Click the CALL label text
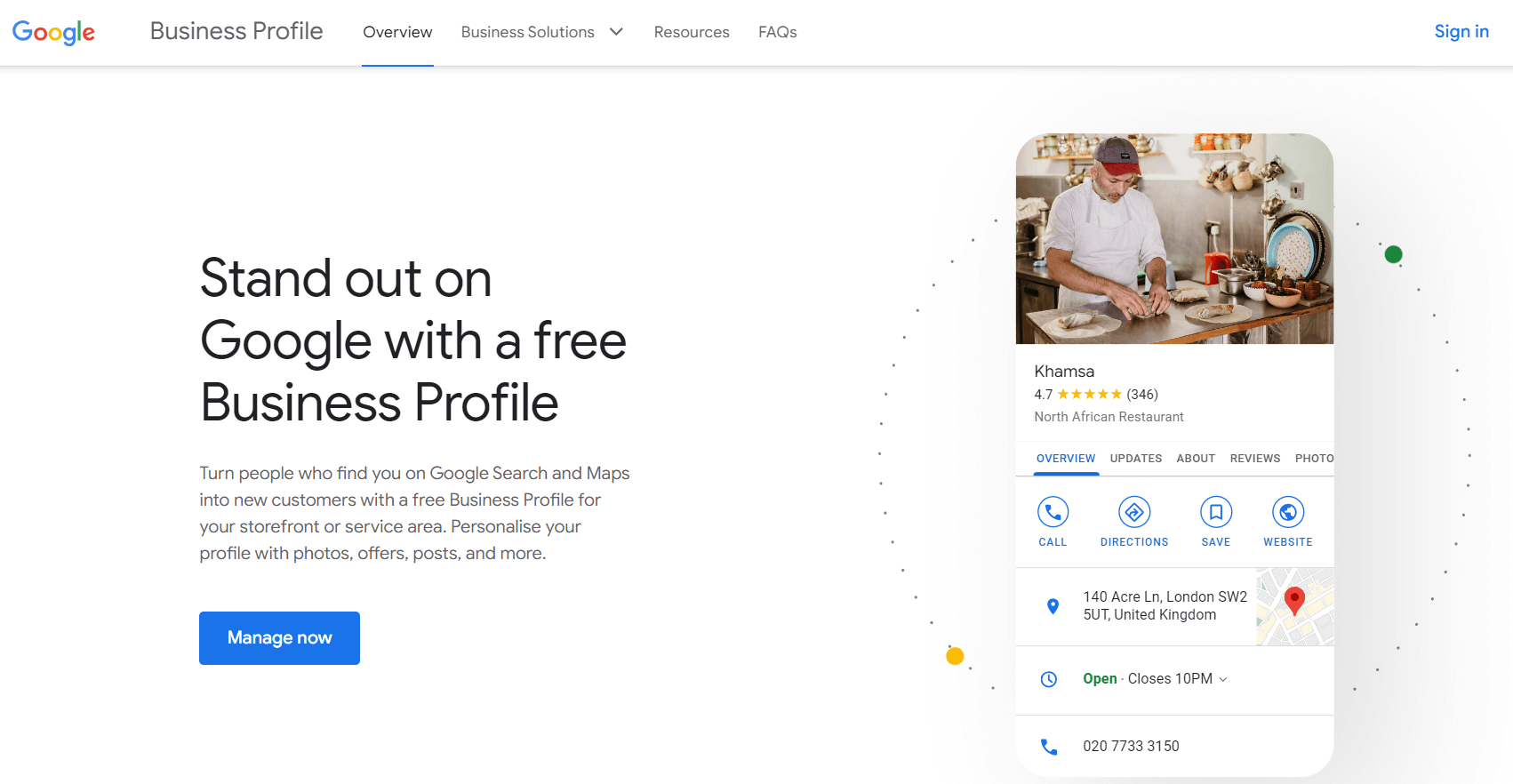Viewport: 1513px width, 784px height. click(x=1053, y=542)
